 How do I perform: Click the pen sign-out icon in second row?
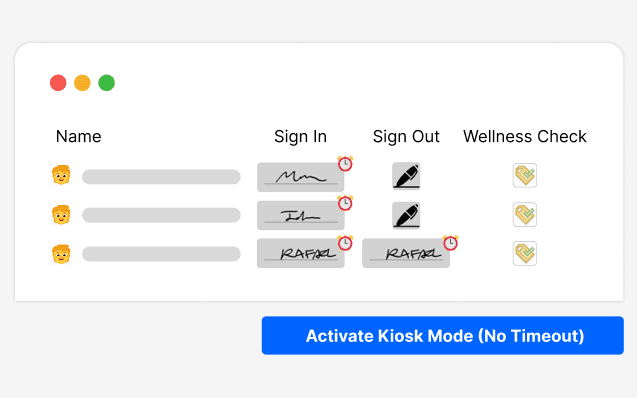[406, 215]
